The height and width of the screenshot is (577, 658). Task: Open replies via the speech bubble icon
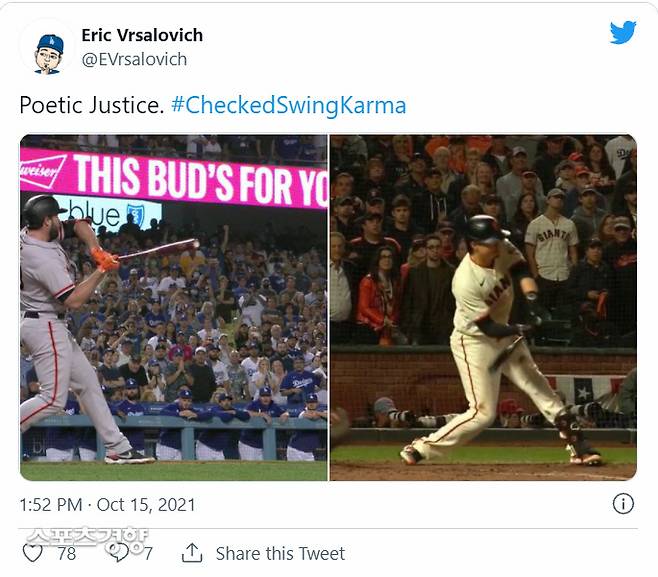[x=119, y=553]
